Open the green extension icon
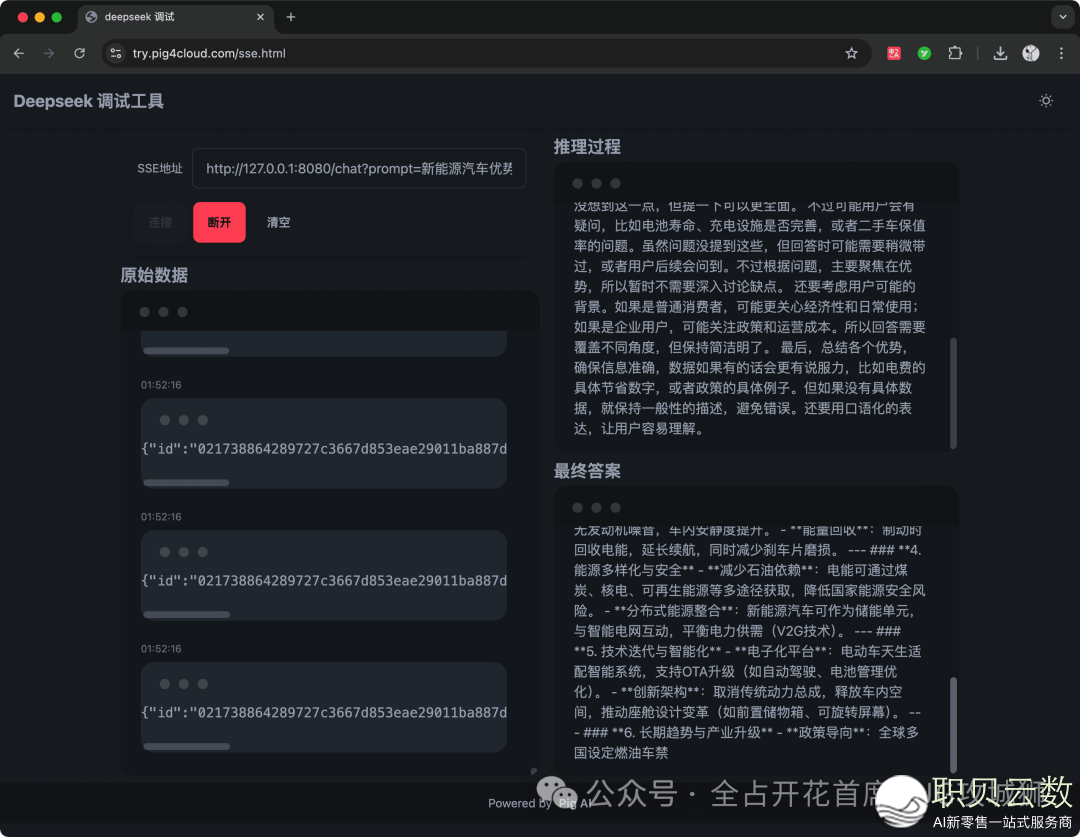This screenshot has height=837, width=1080. pos(924,53)
